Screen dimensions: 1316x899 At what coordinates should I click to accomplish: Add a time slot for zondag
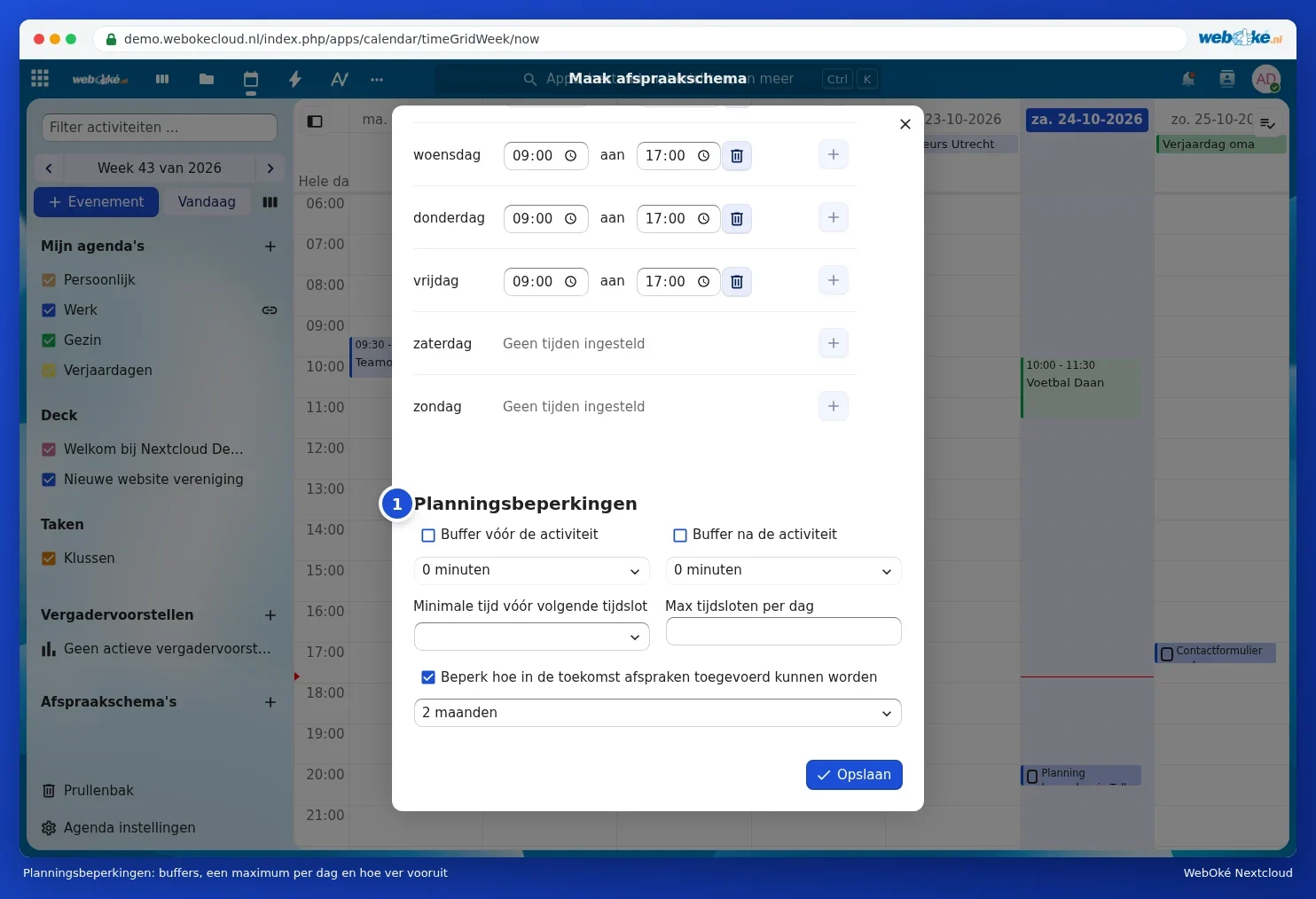point(834,407)
